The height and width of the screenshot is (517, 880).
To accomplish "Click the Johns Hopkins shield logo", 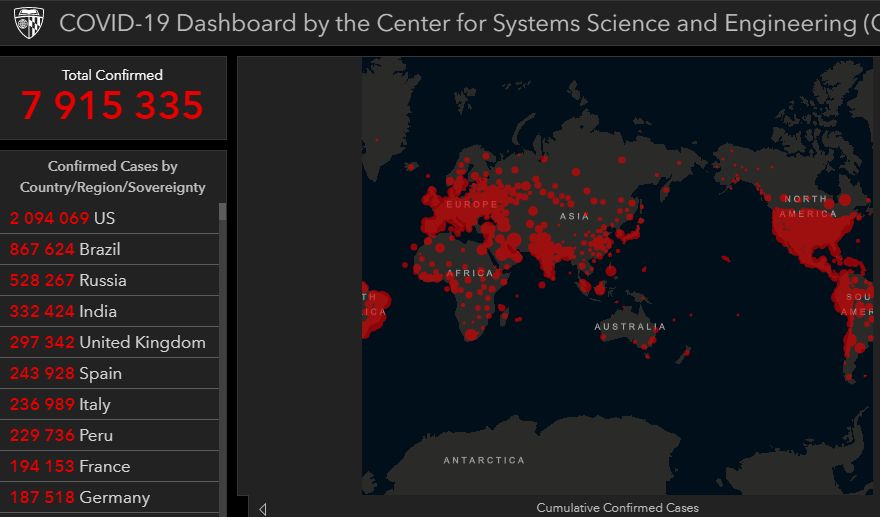I will [x=29, y=23].
